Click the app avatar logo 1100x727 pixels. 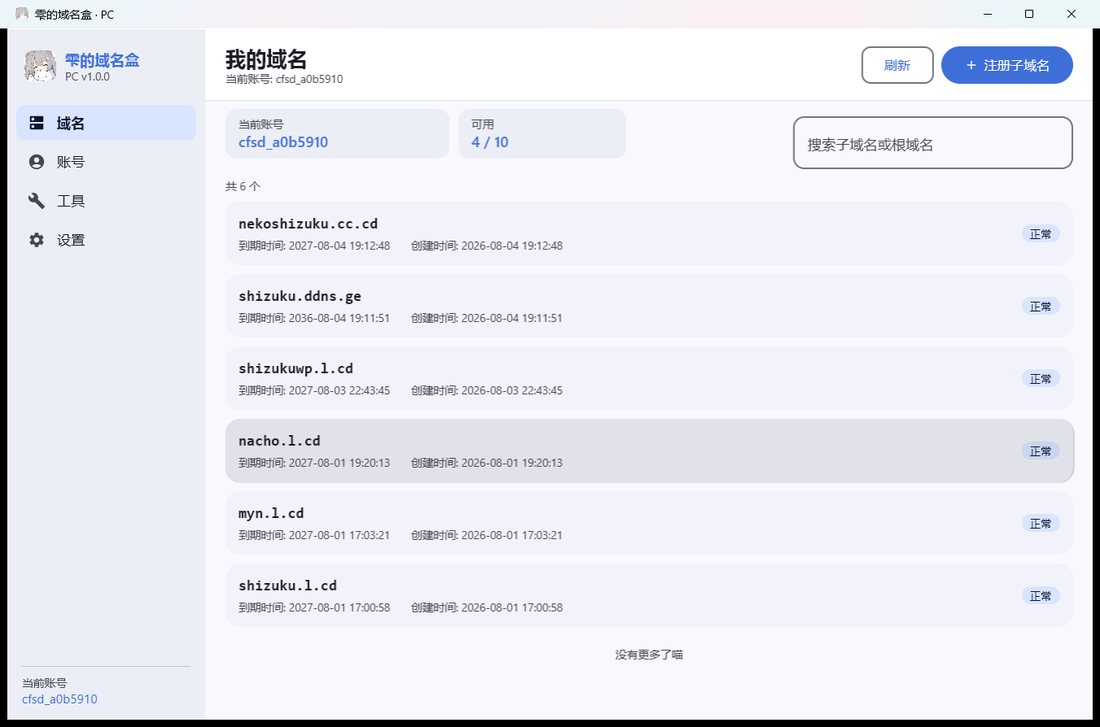(41, 66)
